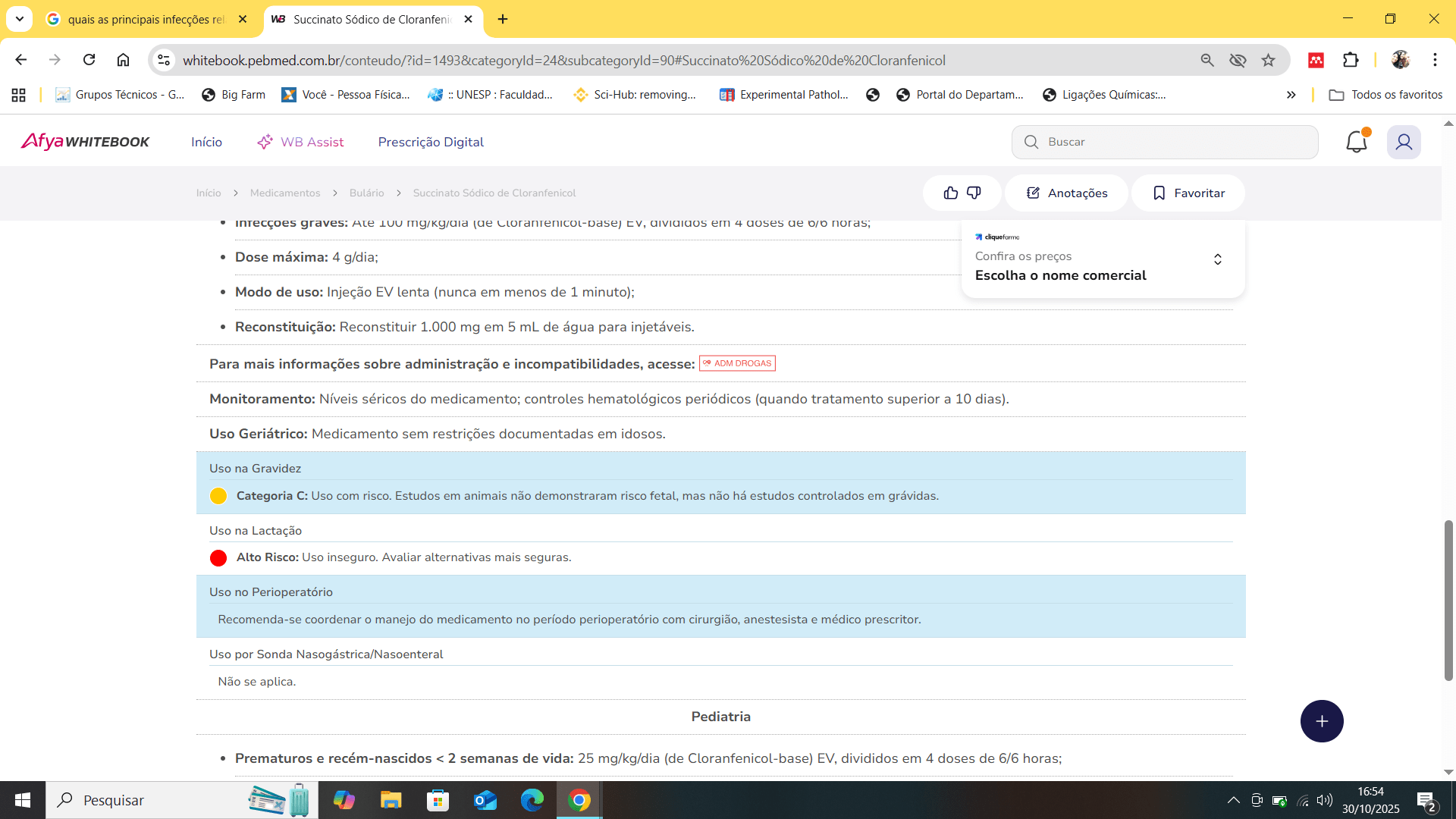Image resolution: width=1456 pixels, height=819 pixels.
Task: Click the Favoritar button
Action: 1188,193
